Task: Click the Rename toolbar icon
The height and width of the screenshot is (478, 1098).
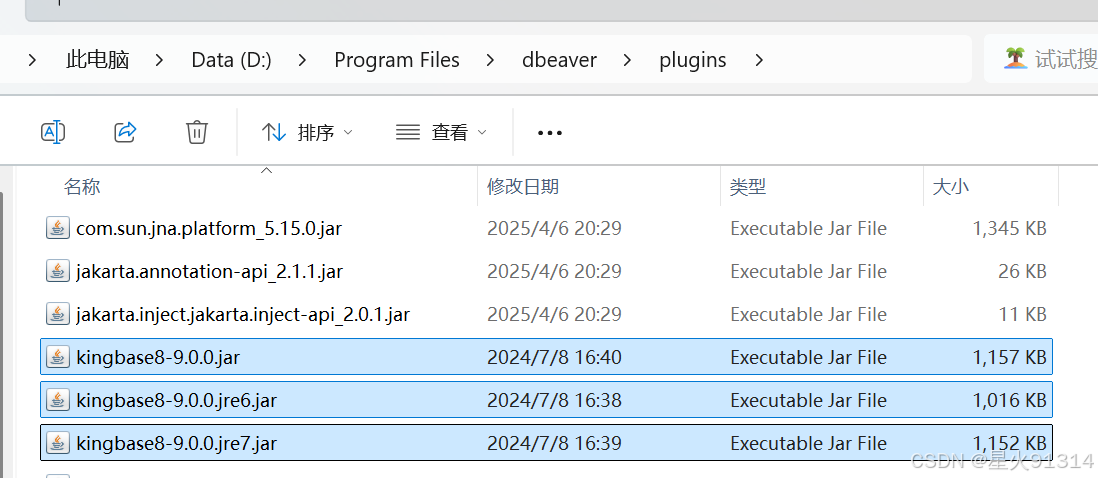Action: [53, 132]
